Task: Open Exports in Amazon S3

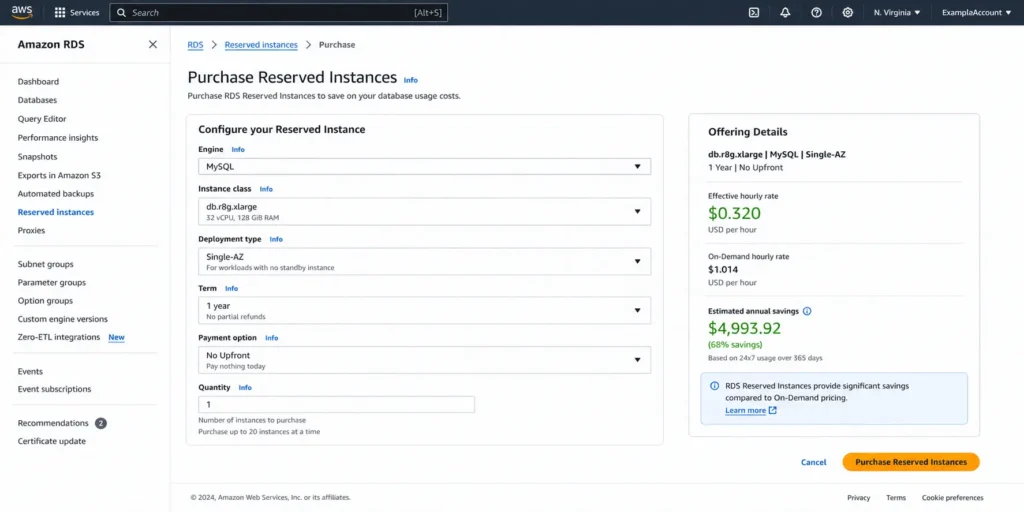Action: coord(59,175)
